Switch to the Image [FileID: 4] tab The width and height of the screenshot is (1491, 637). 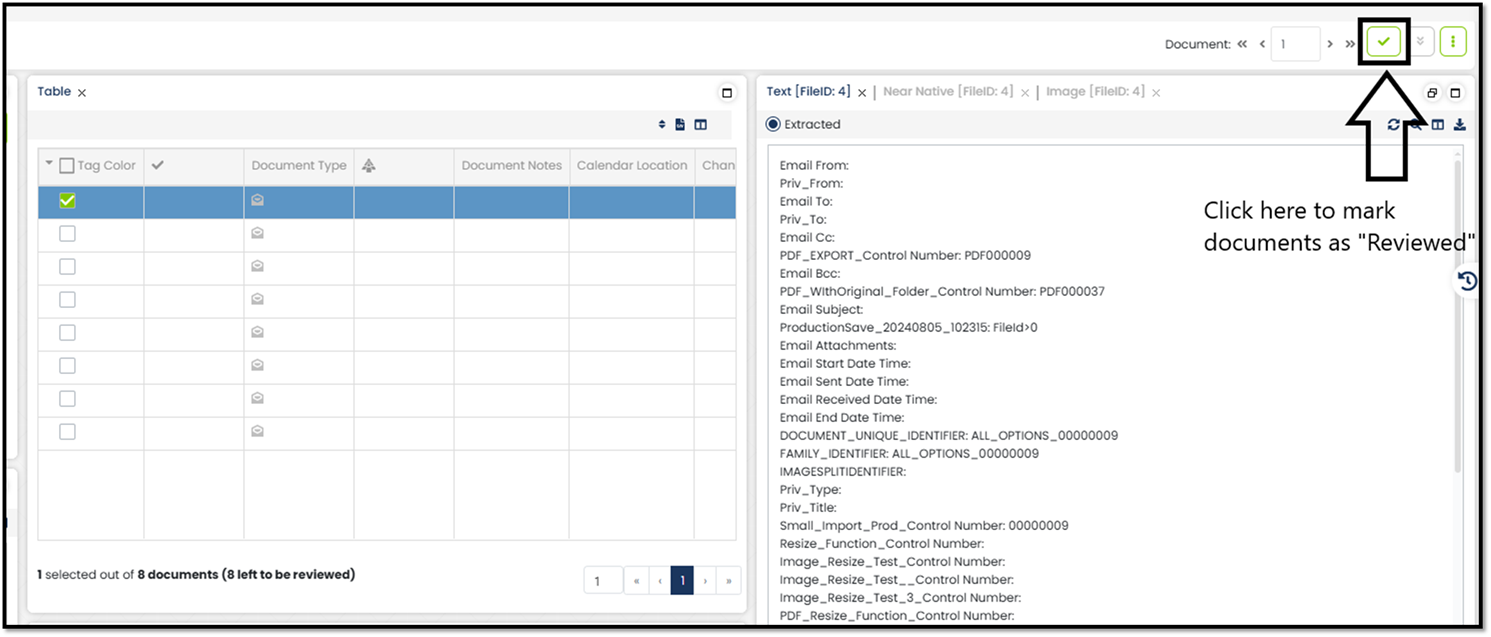pyautogui.click(x=1095, y=91)
